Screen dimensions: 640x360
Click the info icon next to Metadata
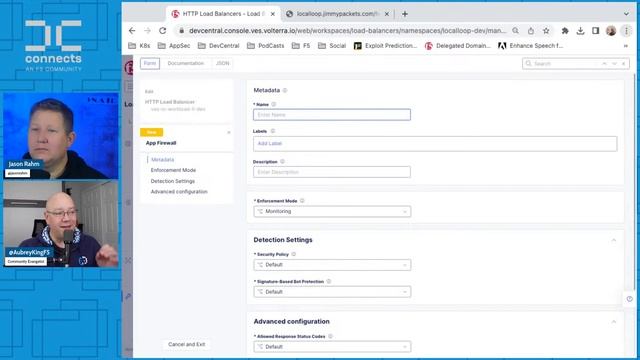pyautogui.click(x=285, y=90)
